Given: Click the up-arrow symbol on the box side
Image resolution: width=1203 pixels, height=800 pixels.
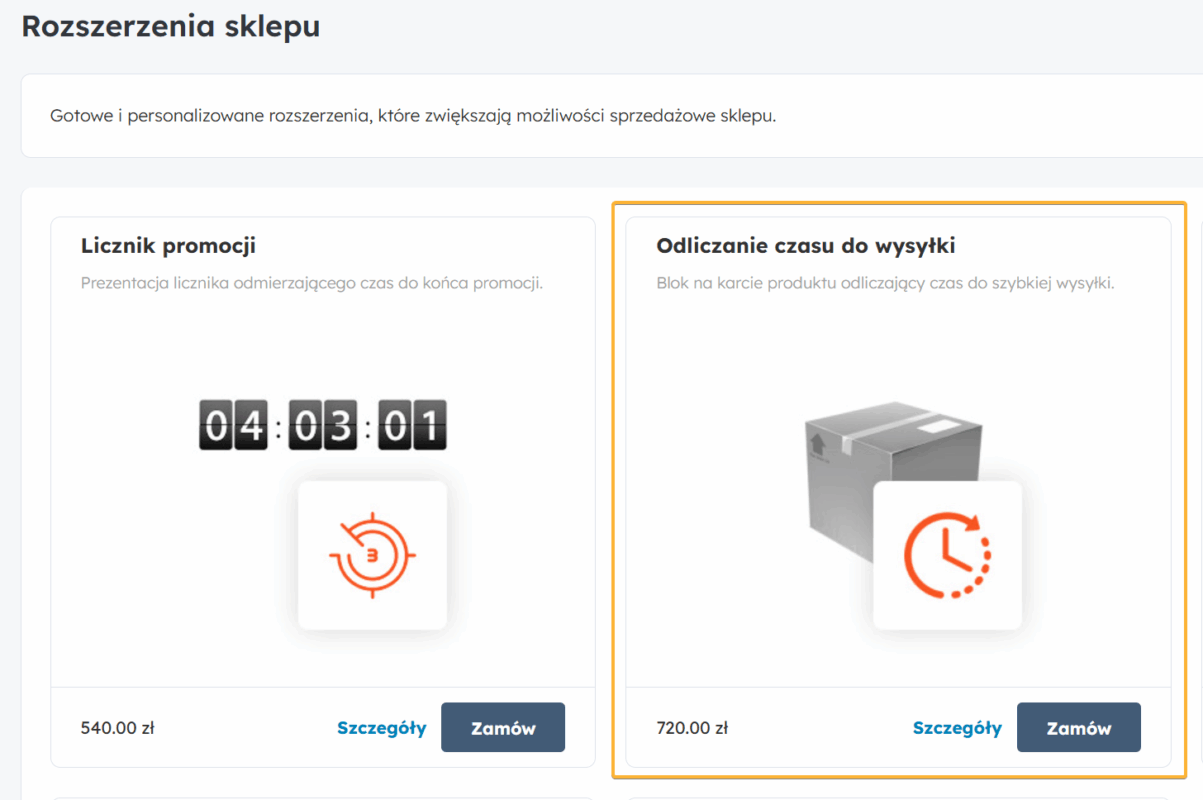Looking at the screenshot, I should pos(816,442).
